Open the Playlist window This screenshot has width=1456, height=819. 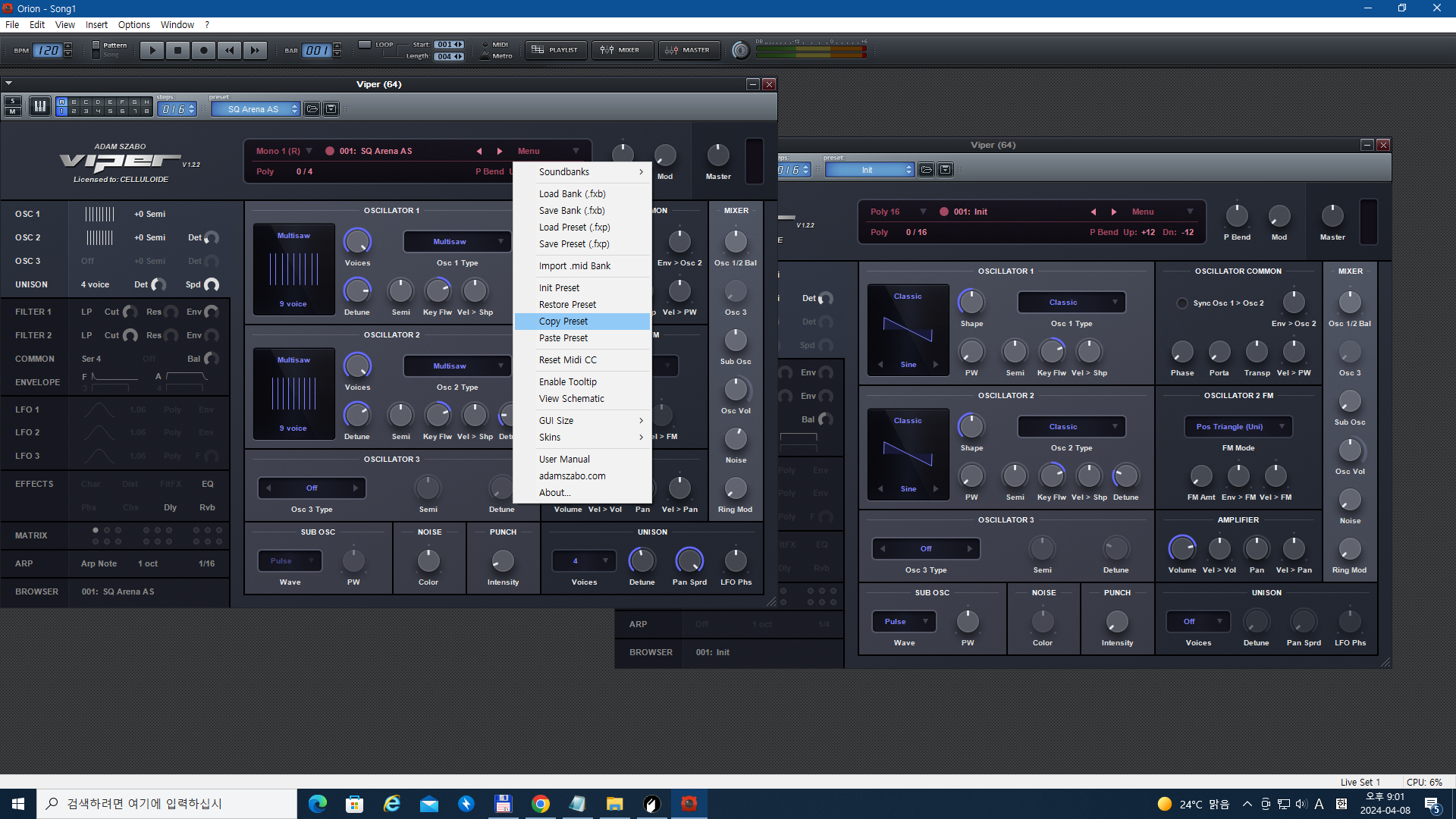tap(556, 50)
